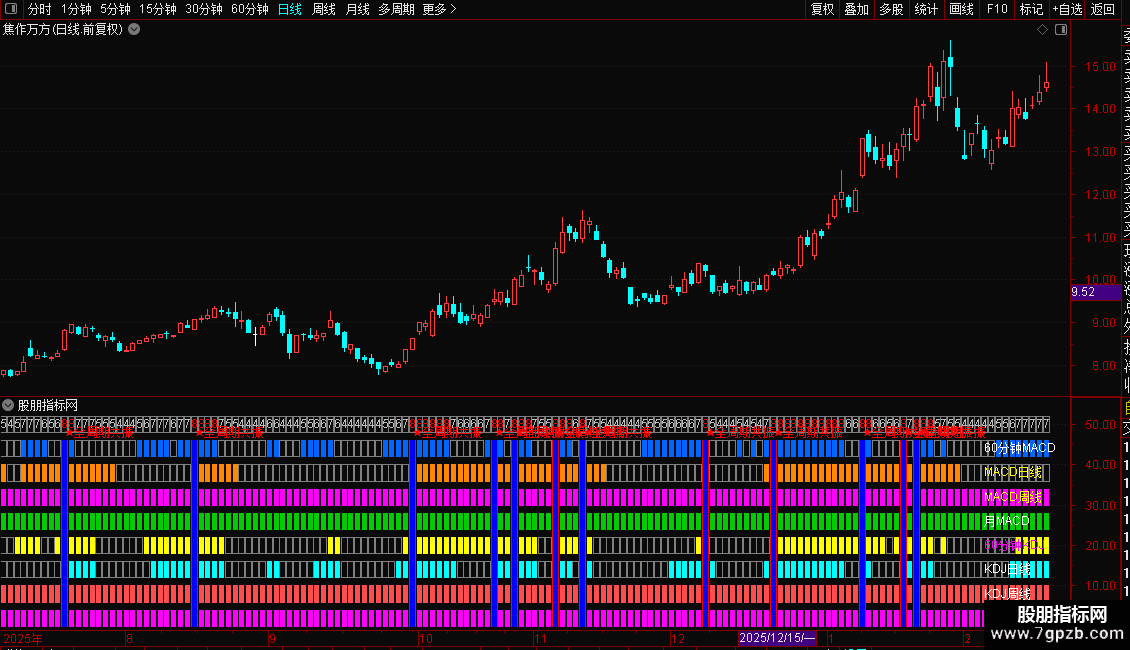
Task: Select the 2025/12/15 date marker on timeline
Action: tap(777, 638)
